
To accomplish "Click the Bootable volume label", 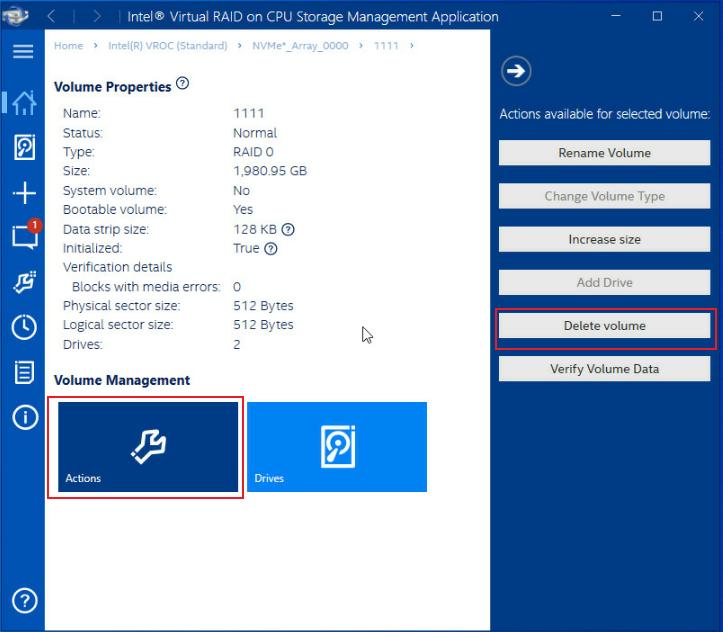I will point(115,209).
